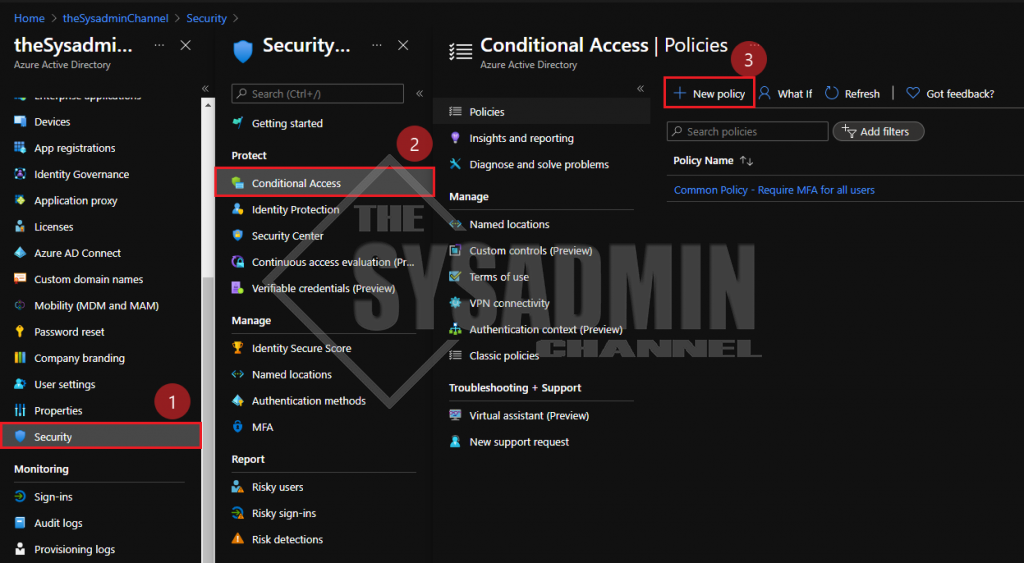Click the Application proxy icon
The image size is (1024, 563).
tap(20, 200)
